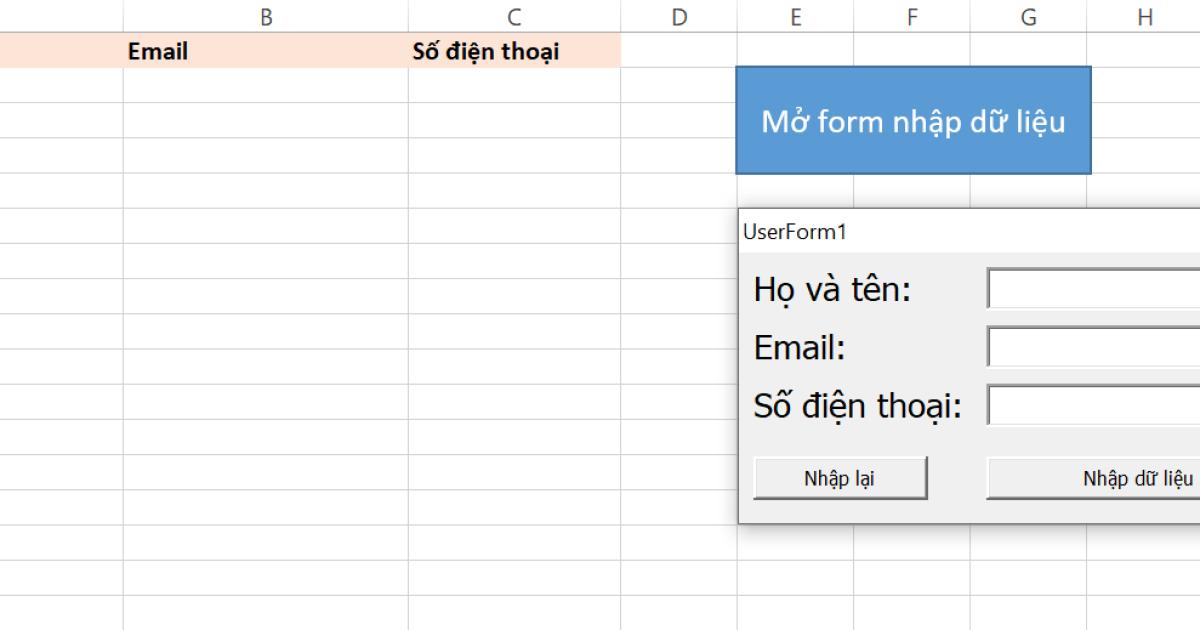Select column E header
The height and width of the screenshot is (630, 1200).
[796, 16]
